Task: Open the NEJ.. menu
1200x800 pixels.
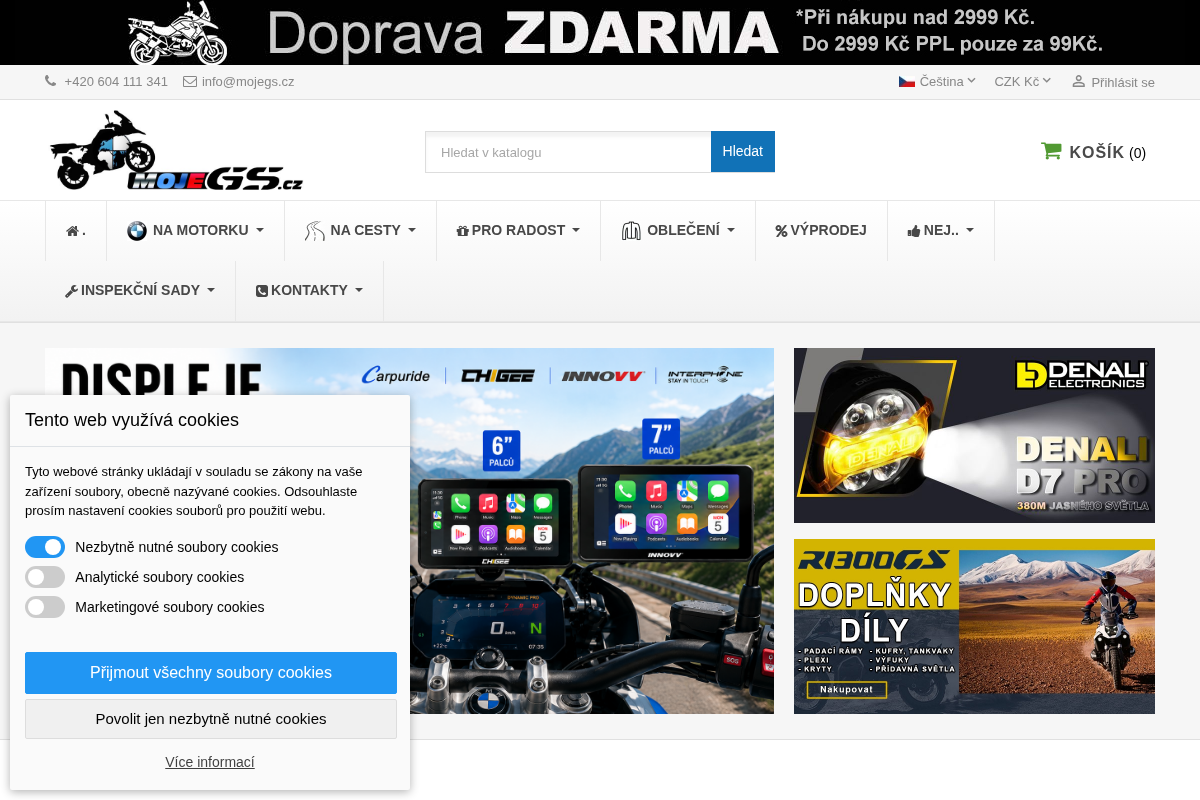Action: (941, 231)
